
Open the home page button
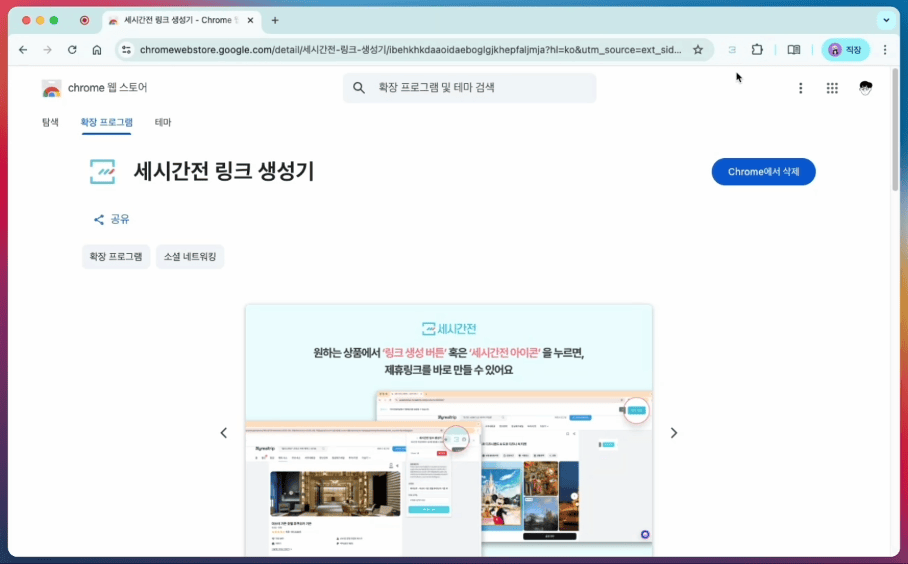tap(97, 50)
